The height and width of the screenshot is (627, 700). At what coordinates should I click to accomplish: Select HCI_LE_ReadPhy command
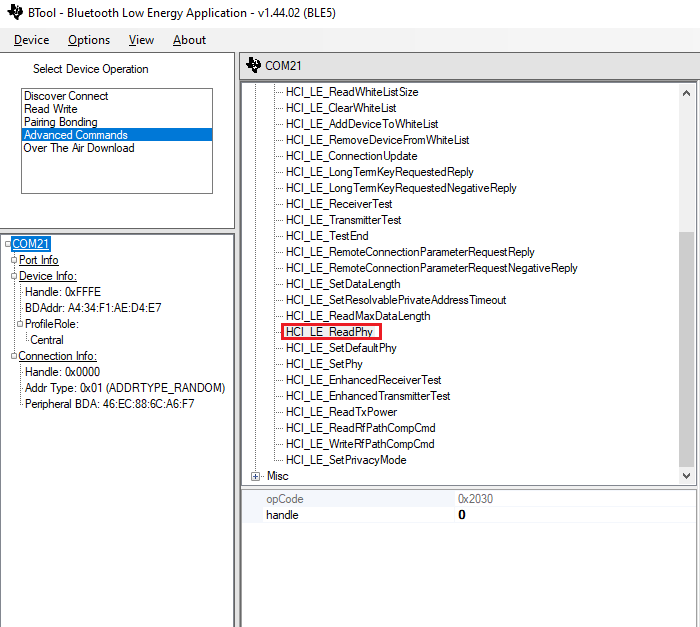pyautogui.click(x=329, y=332)
